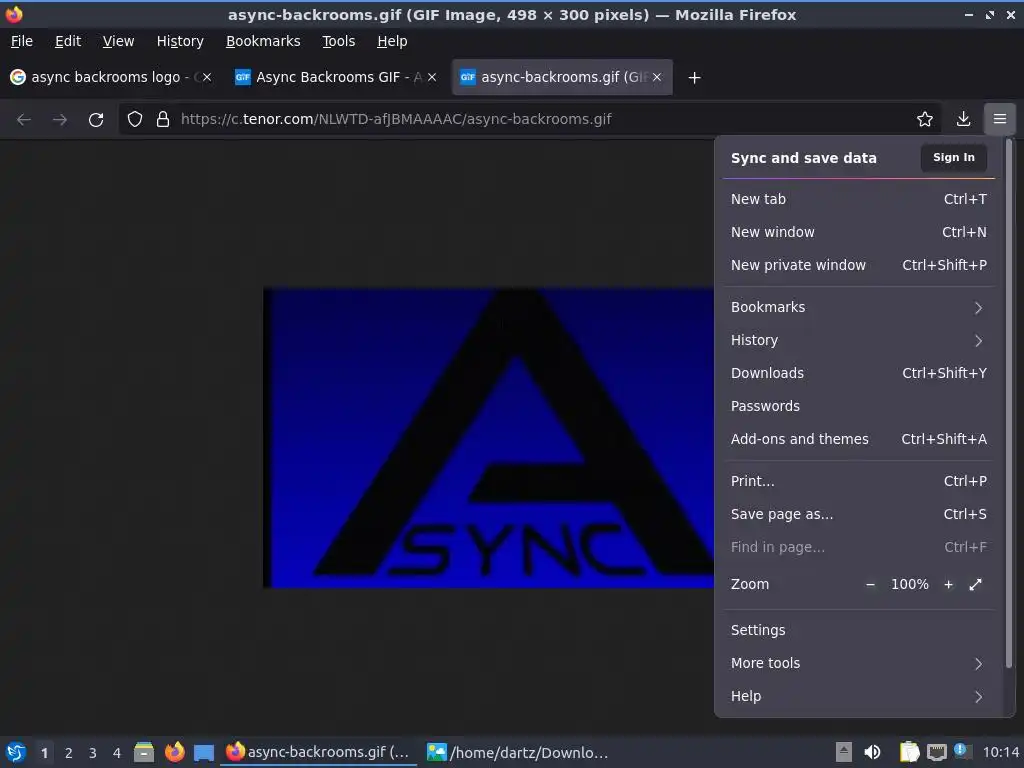Click the Async logo GIF image
Screen dimensions: 1024x768
click(x=488, y=438)
